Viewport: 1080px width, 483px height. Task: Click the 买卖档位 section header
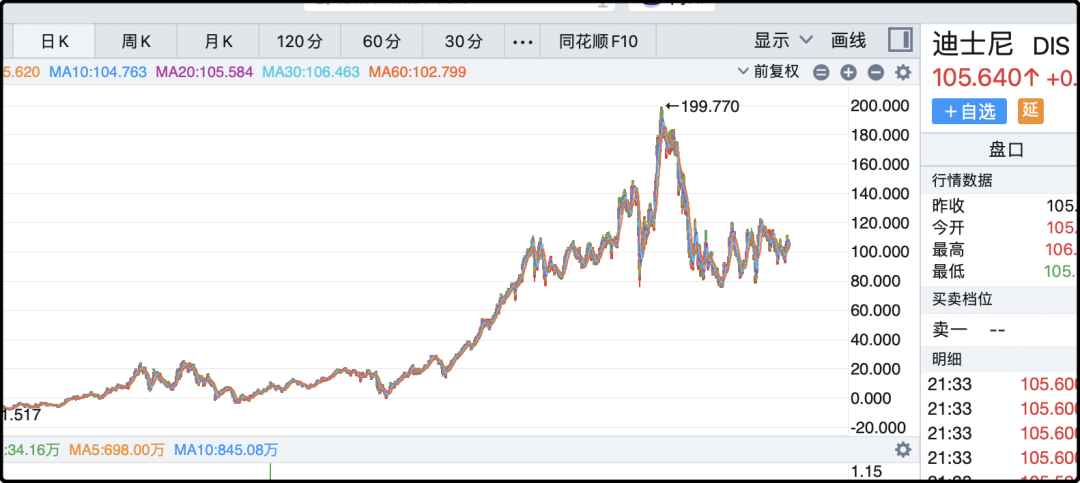tap(962, 300)
